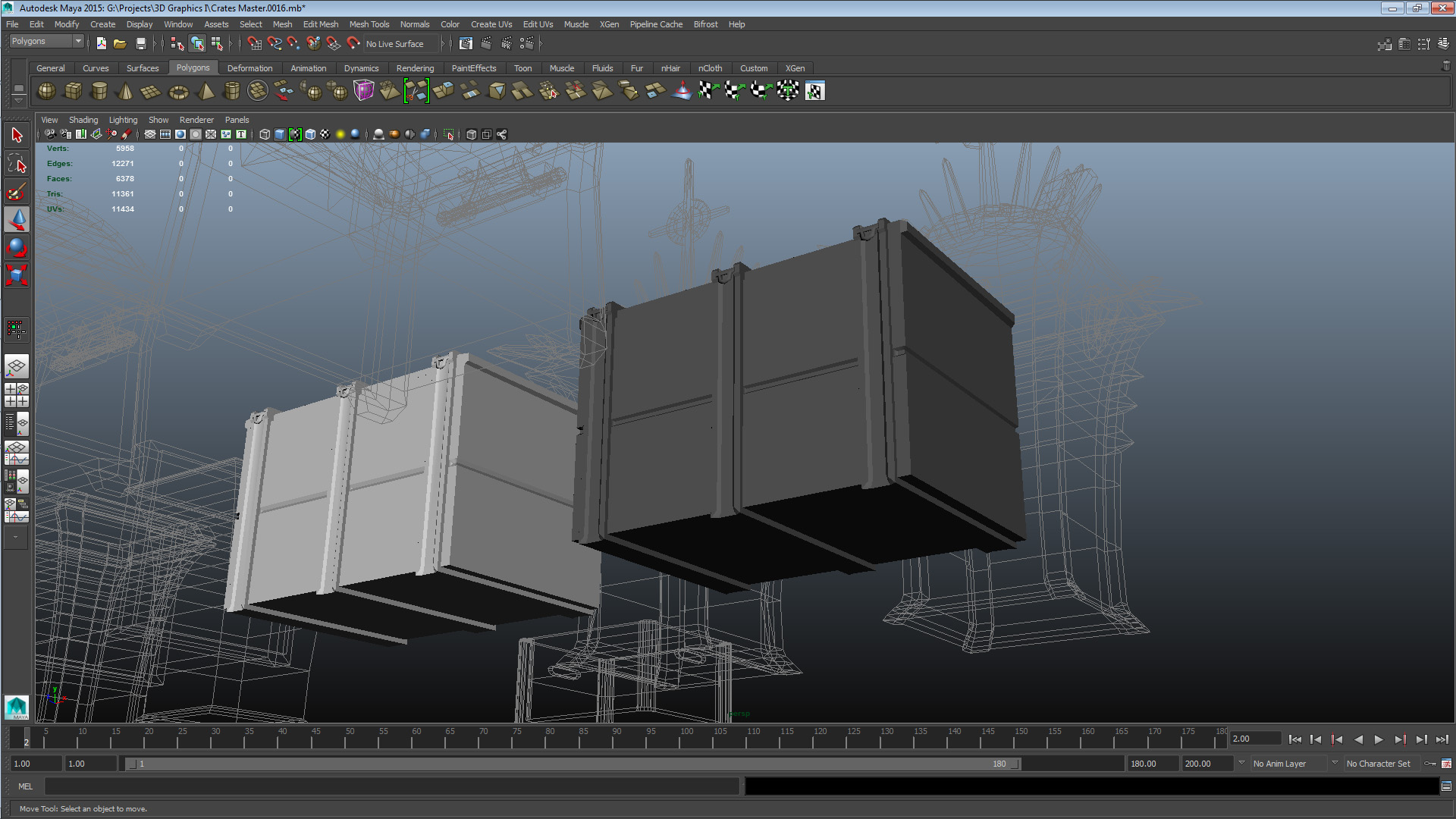Create a polygon sphere from the shelf
Screen dimensions: 1456x819
click(46, 91)
